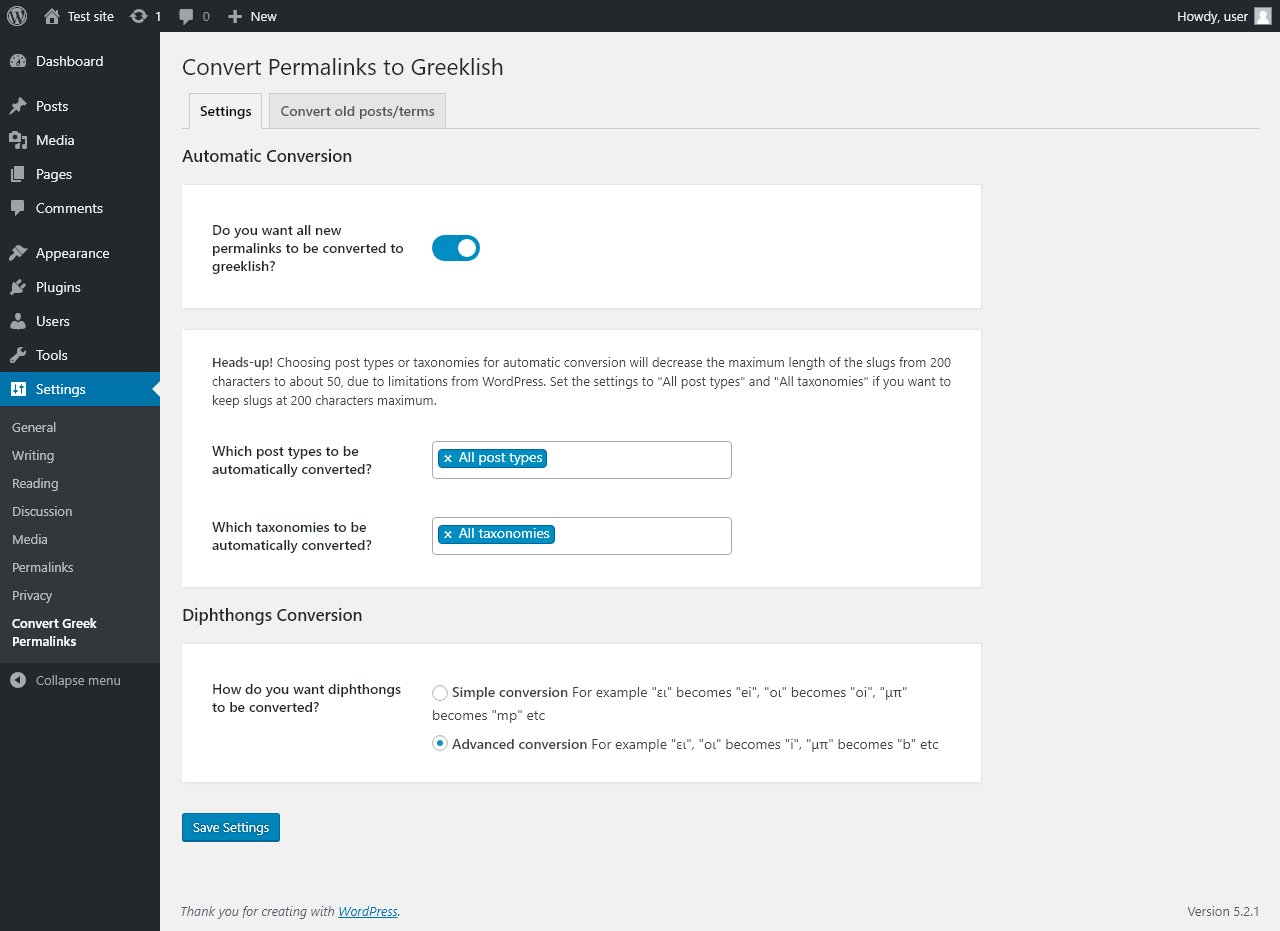The image size is (1280, 931).
Task: Open the comments bubble icon in admin bar
Action: (186, 16)
